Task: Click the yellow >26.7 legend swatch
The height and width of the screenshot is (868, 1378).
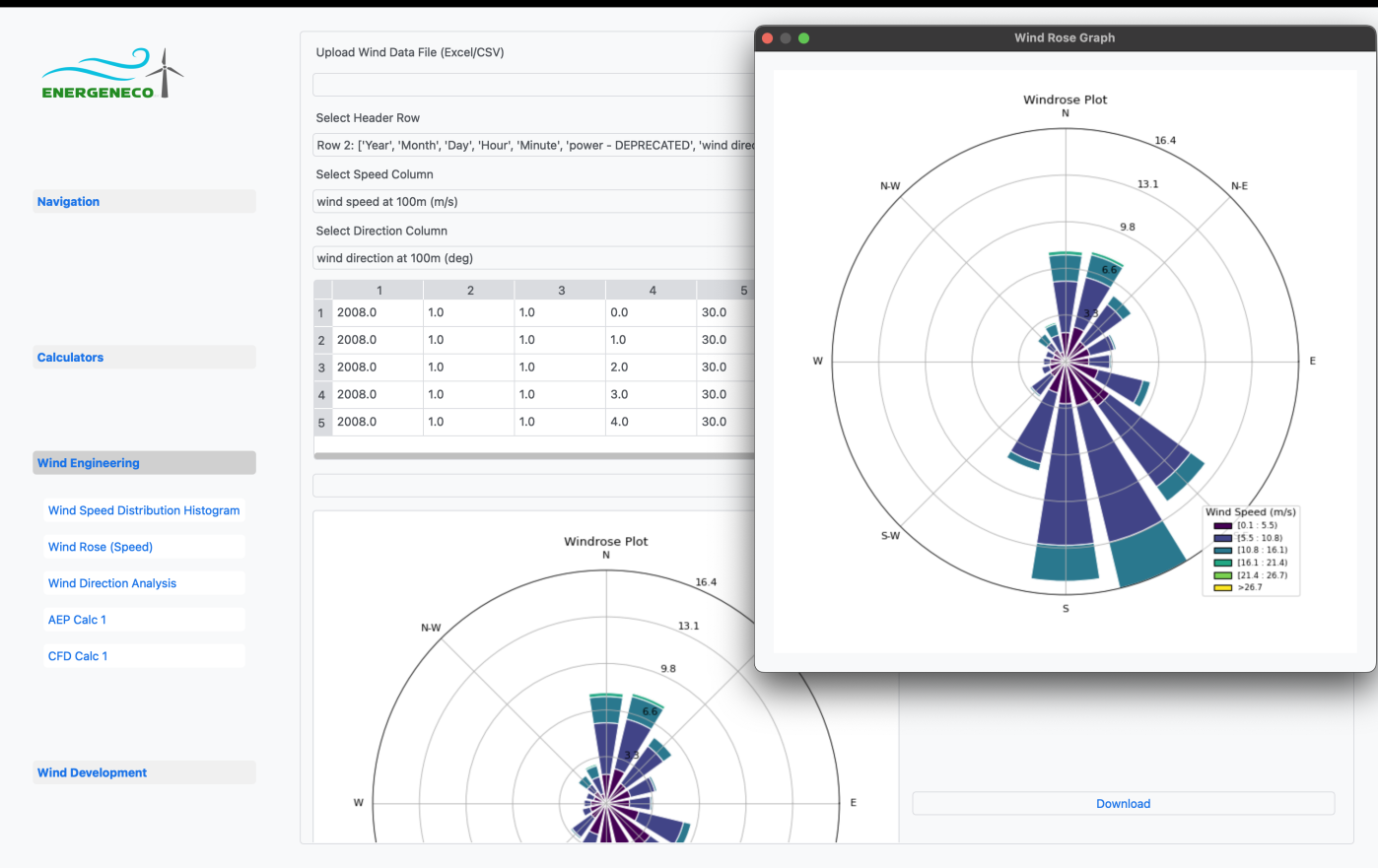Action: tap(1222, 588)
